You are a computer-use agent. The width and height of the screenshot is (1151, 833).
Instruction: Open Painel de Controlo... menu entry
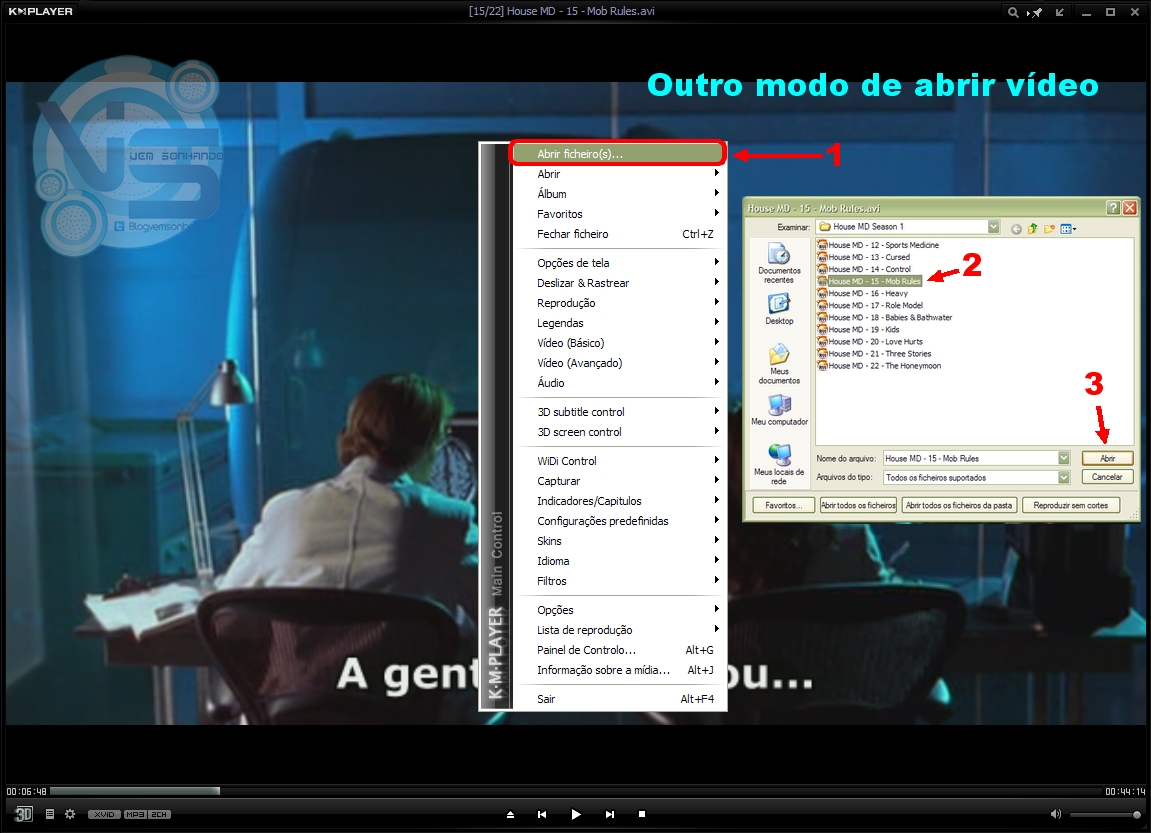pos(621,650)
